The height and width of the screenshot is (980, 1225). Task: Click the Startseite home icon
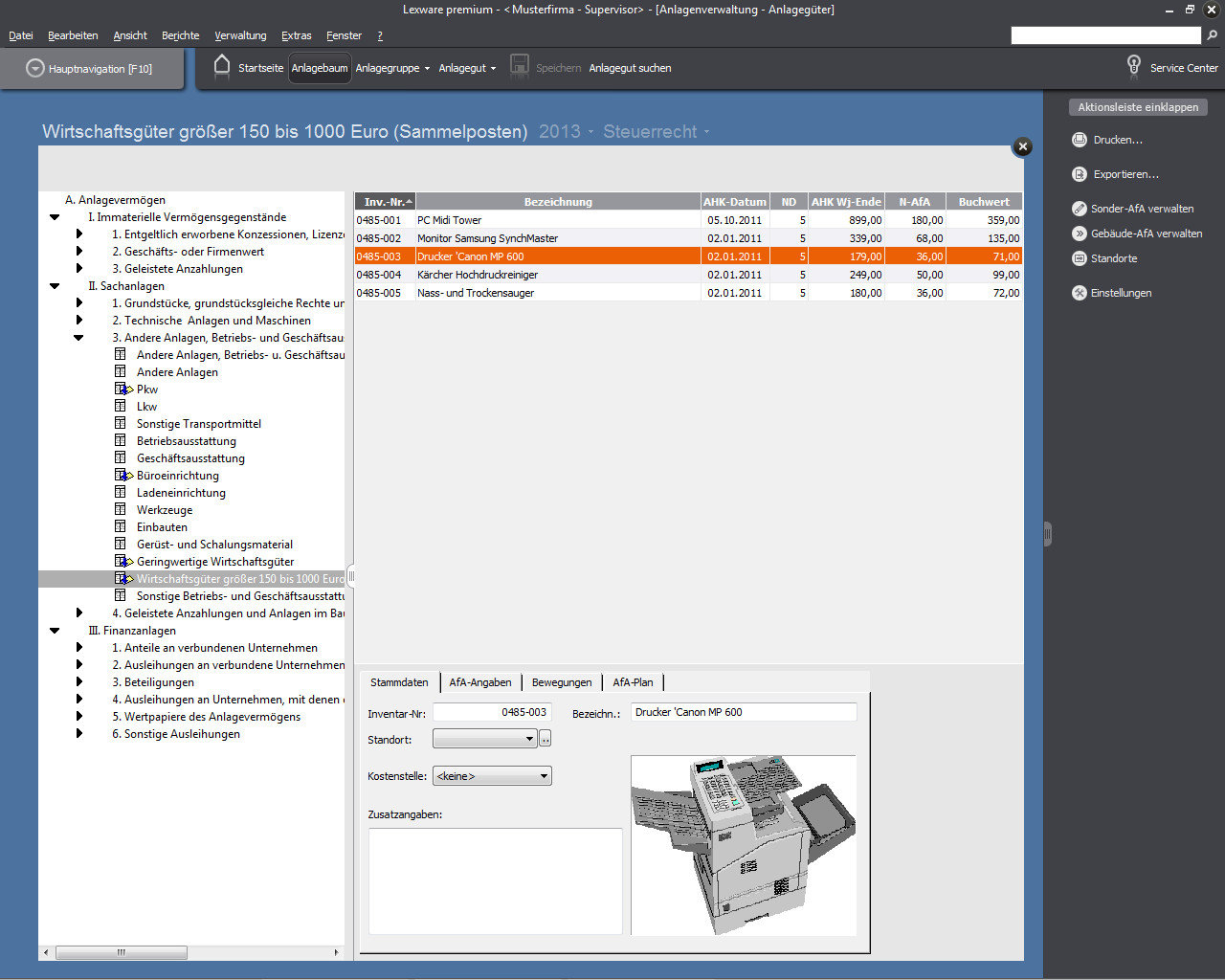(222, 66)
